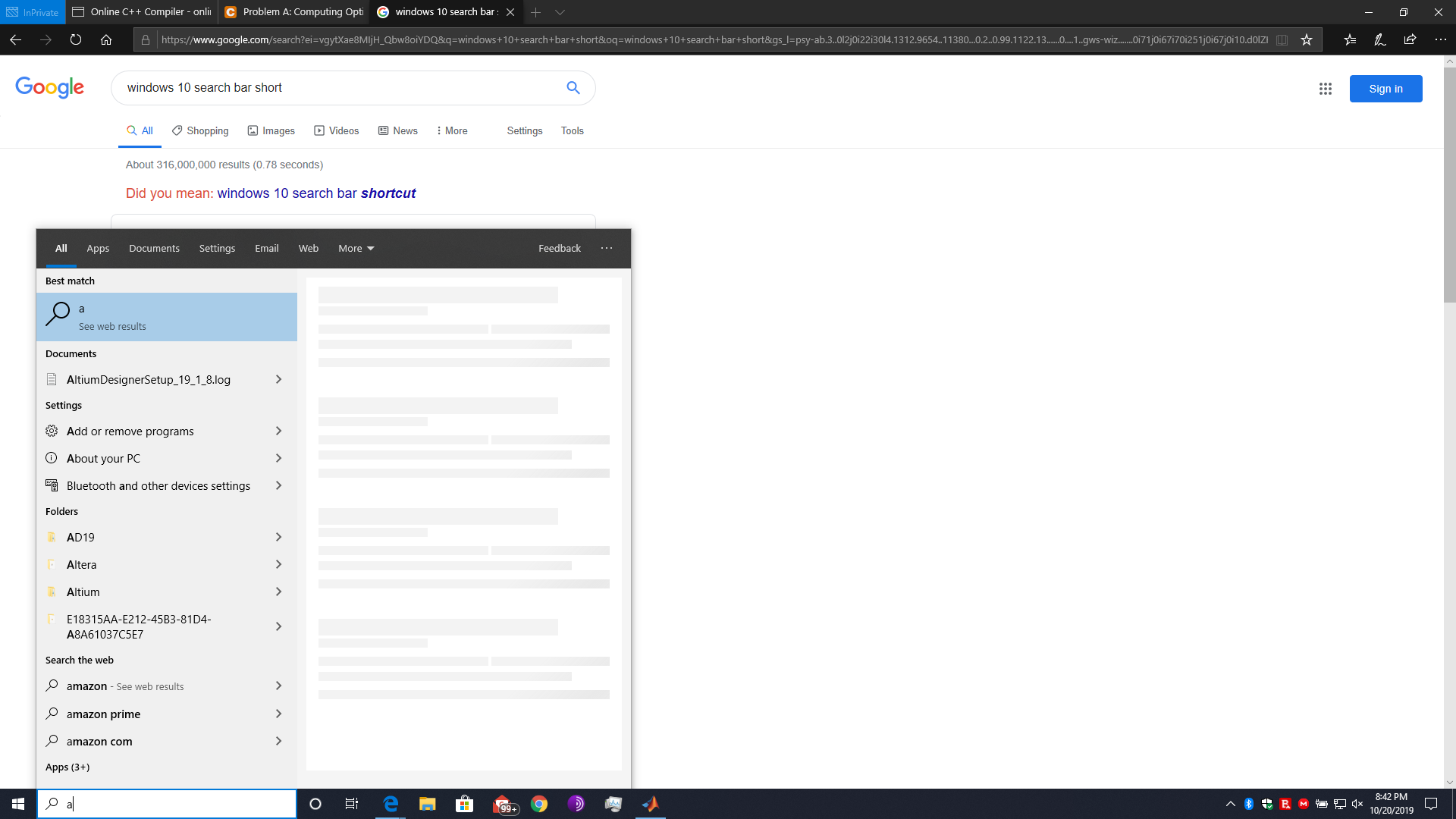Open the tab list dropdown chevron
This screenshot has width=1456, height=819.
point(560,12)
